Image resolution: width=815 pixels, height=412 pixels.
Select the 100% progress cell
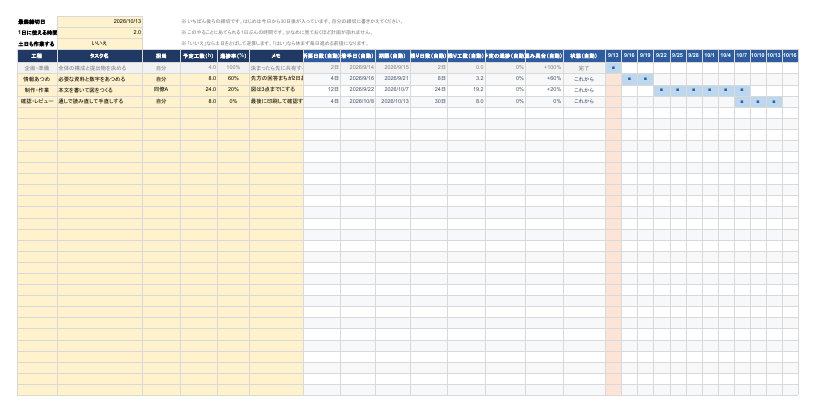[x=233, y=68]
